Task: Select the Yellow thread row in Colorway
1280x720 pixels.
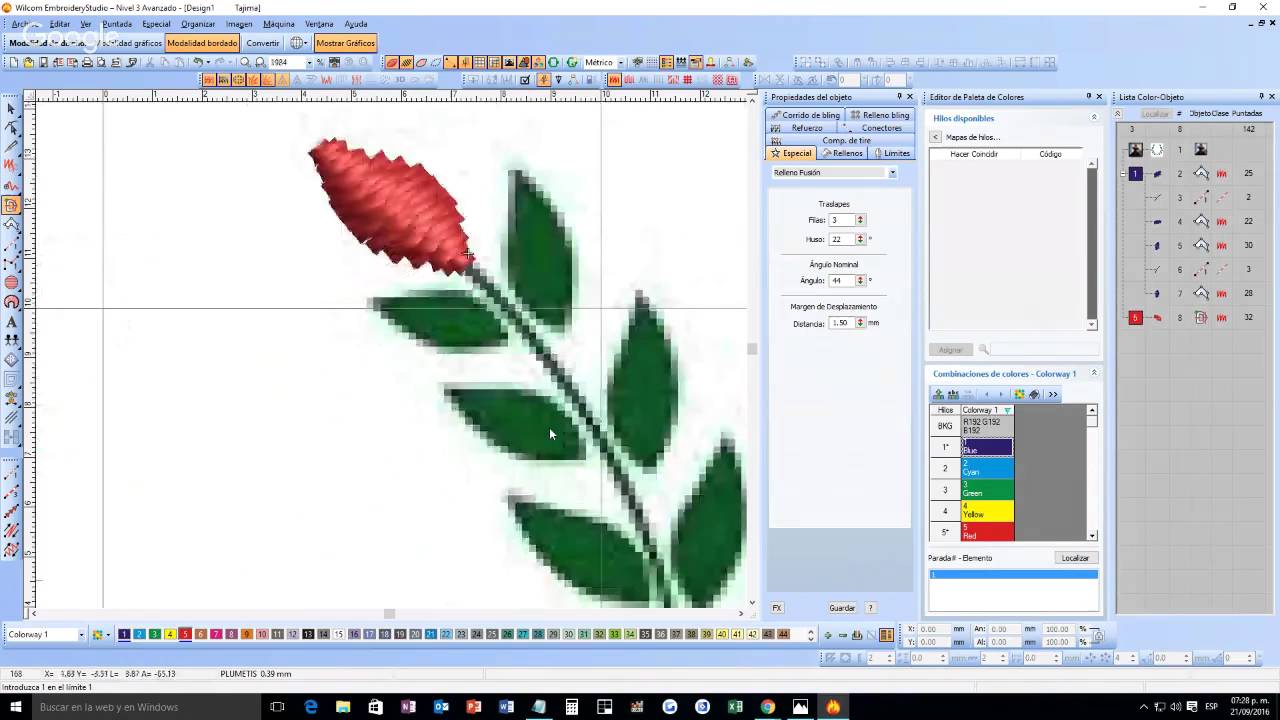Action: [x=987, y=511]
